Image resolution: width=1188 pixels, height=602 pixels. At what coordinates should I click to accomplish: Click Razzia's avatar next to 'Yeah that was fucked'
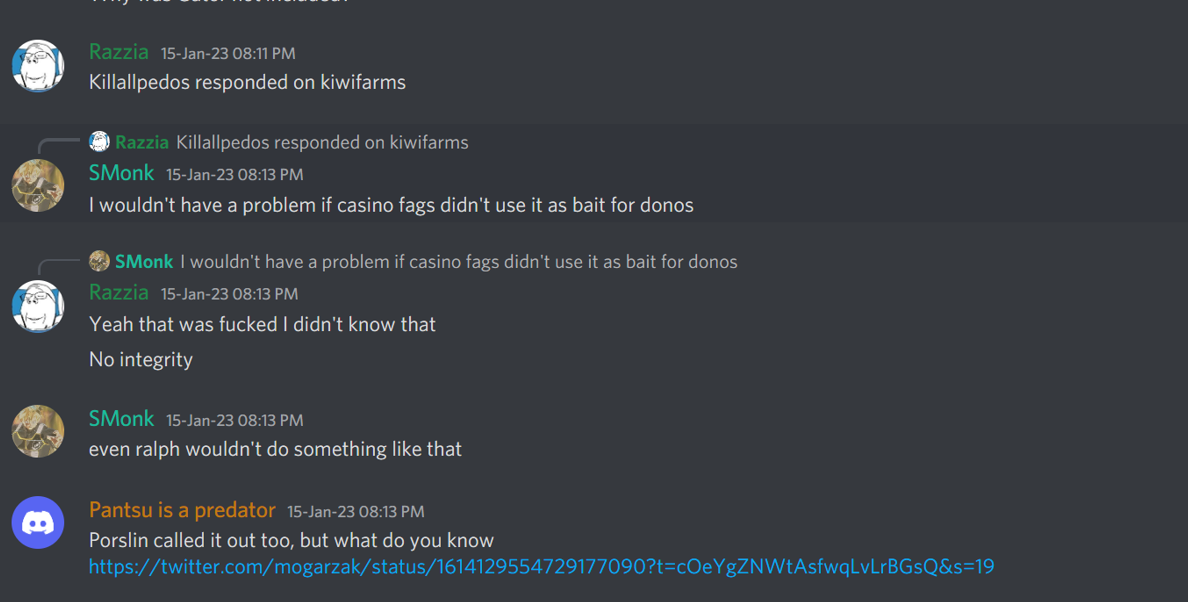(38, 306)
